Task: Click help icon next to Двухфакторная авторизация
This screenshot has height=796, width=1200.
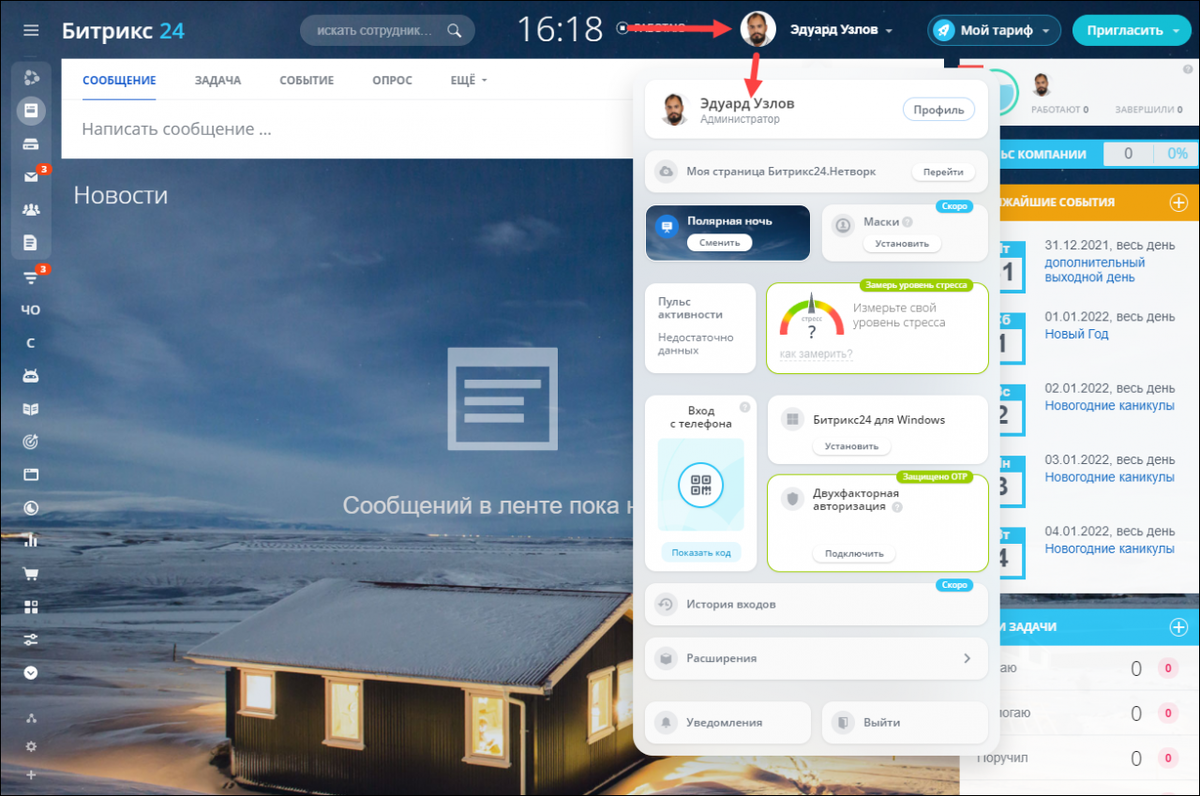Action: click(x=897, y=507)
